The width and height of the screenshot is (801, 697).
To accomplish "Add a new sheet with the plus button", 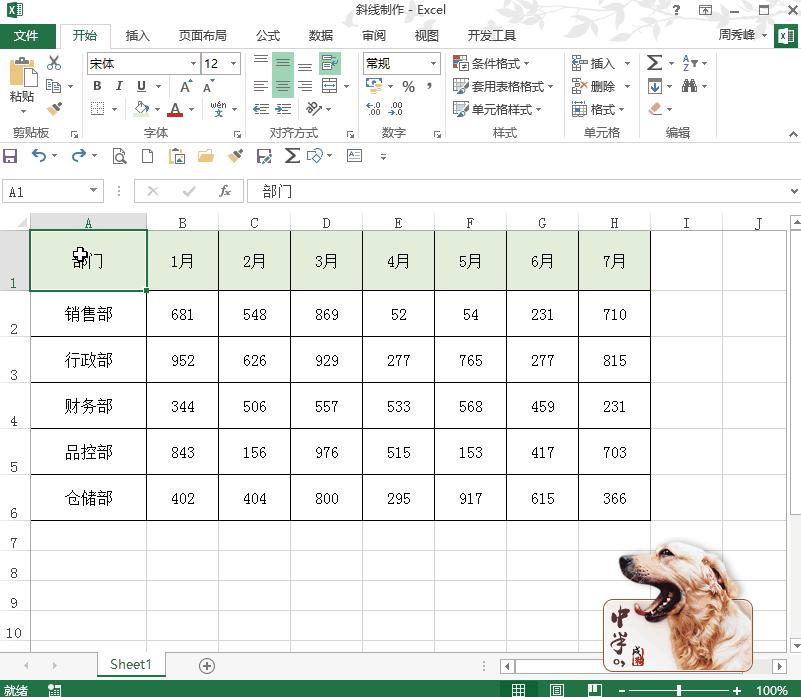I will [206, 664].
